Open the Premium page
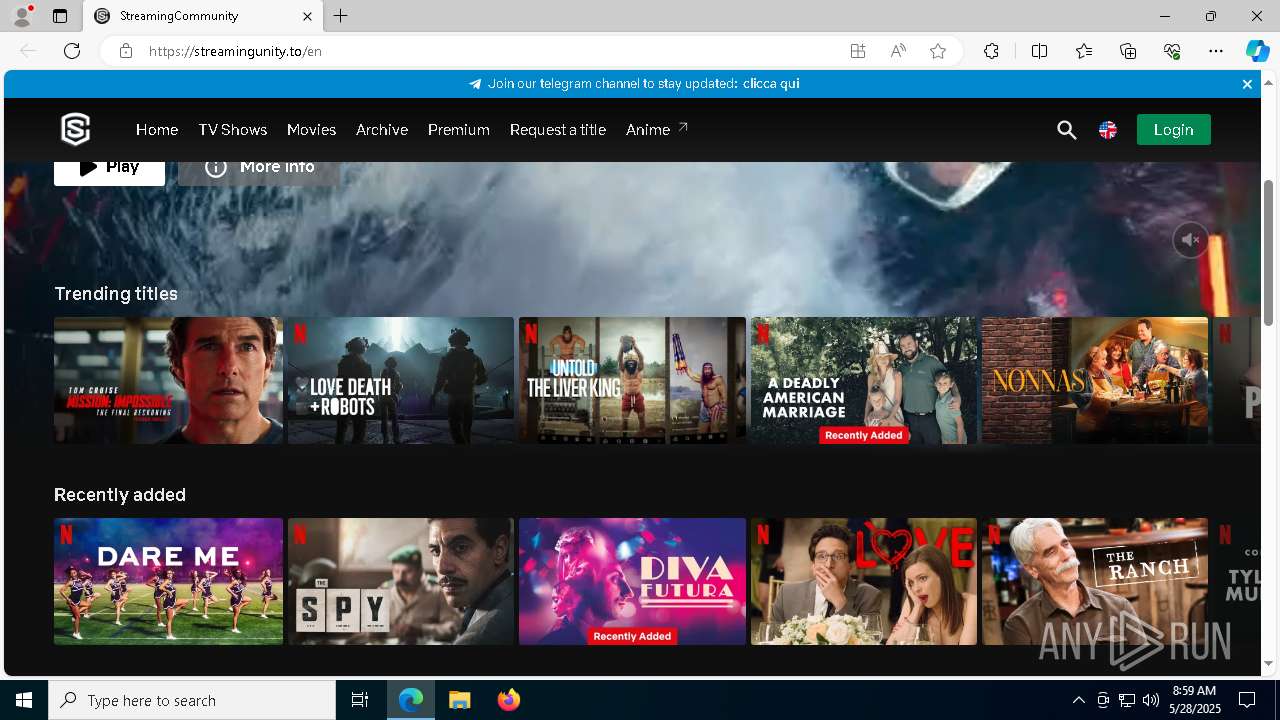The height and width of the screenshot is (720, 1280). [459, 130]
